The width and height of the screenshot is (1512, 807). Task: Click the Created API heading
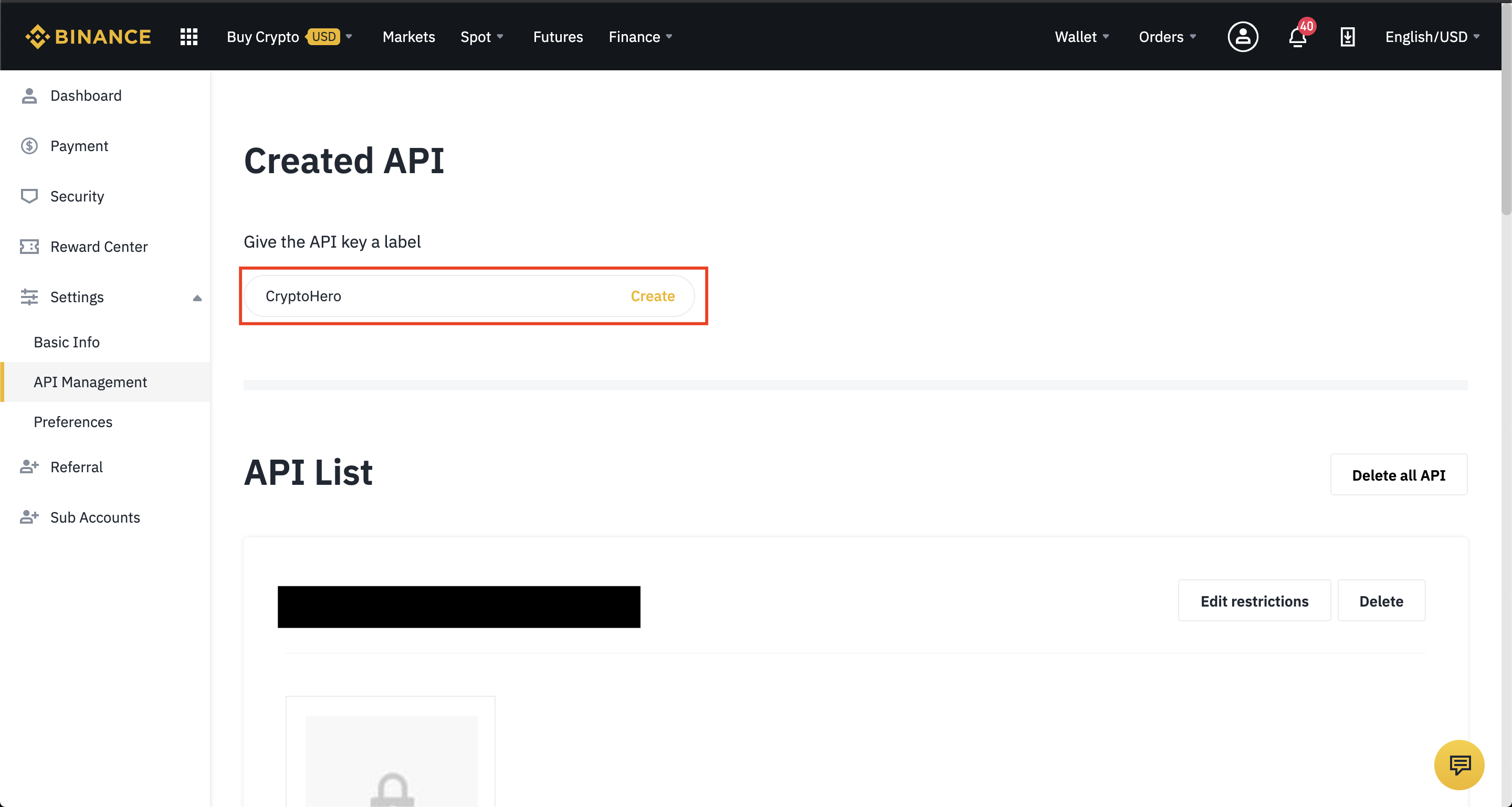tap(344, 161)
